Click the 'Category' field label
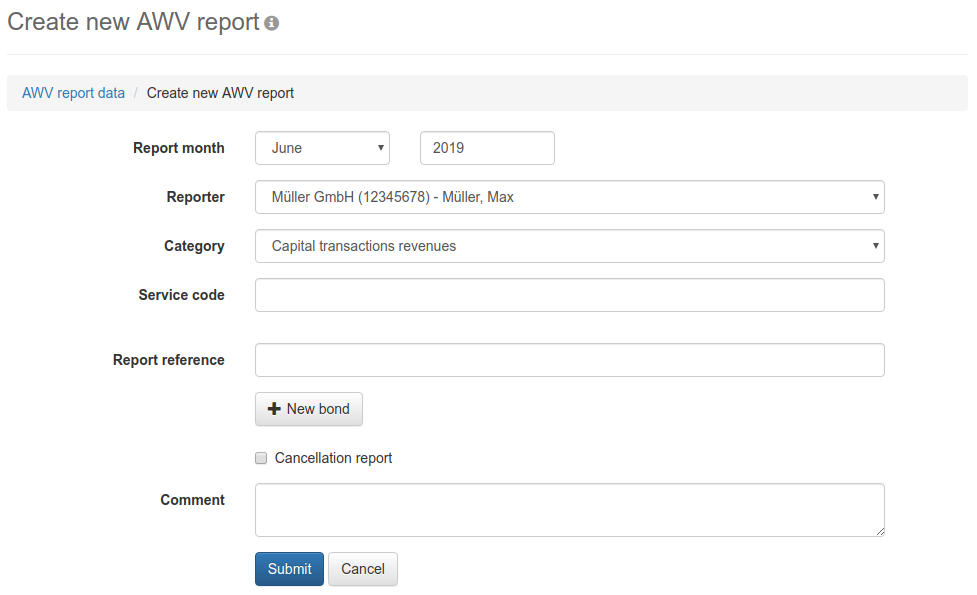Screen dimensions: 977x595 tap(194, 246)
